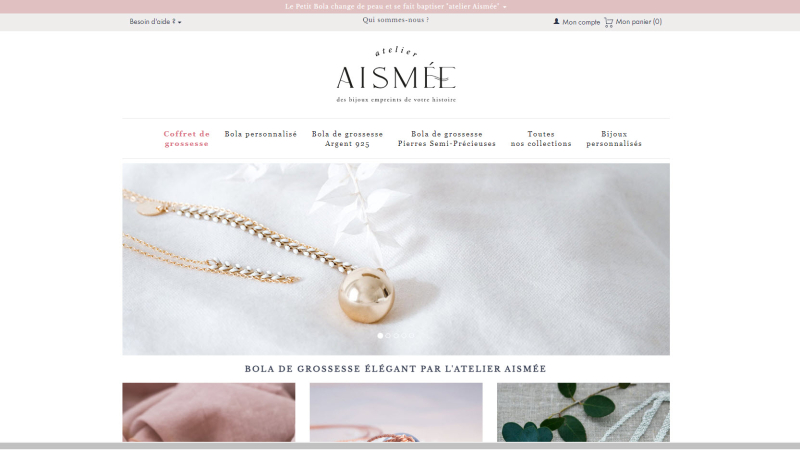The height and width of the screenshot is (450, 800).
Task: Click the gold bola necklace banner image
Action: [x=396, y=259]
